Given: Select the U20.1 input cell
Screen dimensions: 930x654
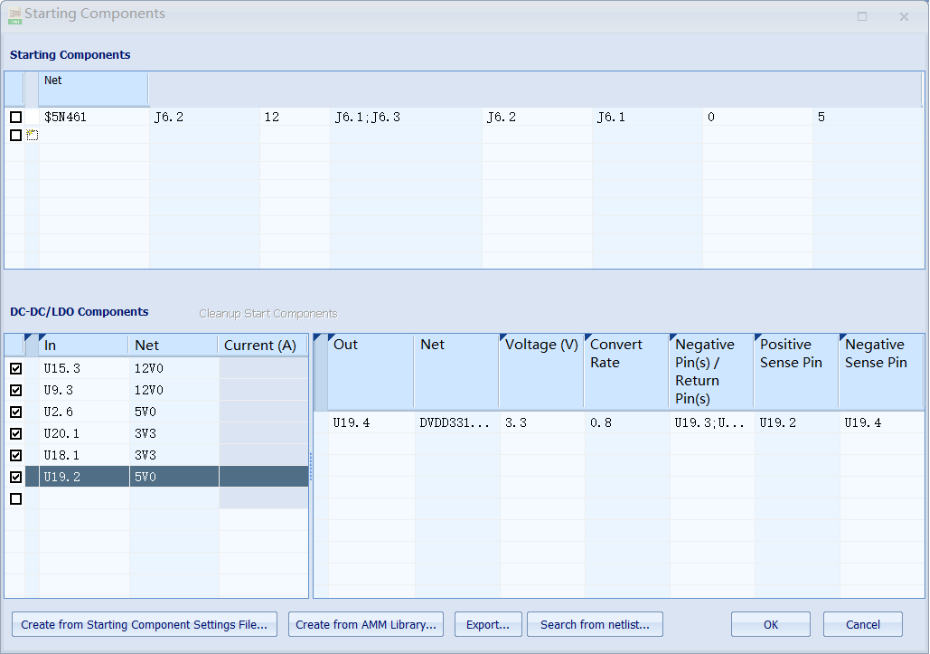Looking at the screenshot, I should point(84,433).
